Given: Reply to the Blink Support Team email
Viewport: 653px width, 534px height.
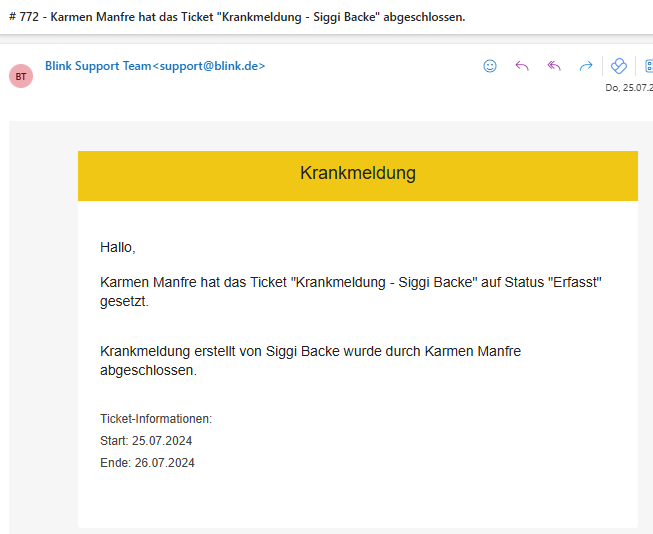Looking at the screenshot, I should (521, 66).
